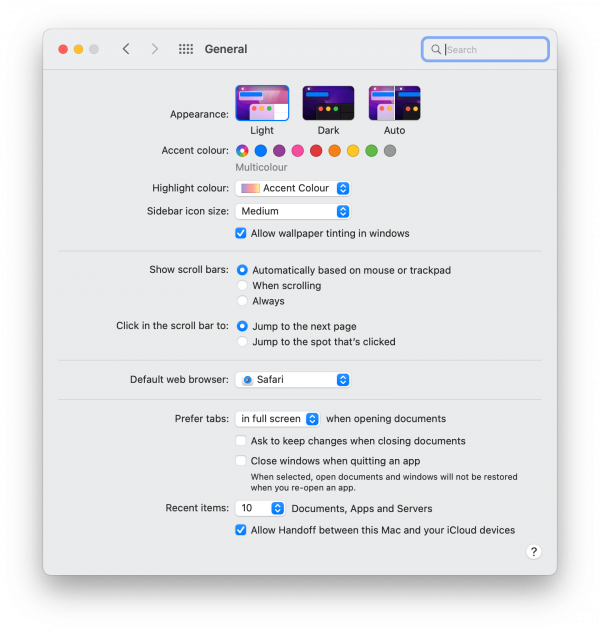Click the magnifying glass search icon
Image resolution: width=600 pixels, height=632 pixels.
[x=436, y=50]
